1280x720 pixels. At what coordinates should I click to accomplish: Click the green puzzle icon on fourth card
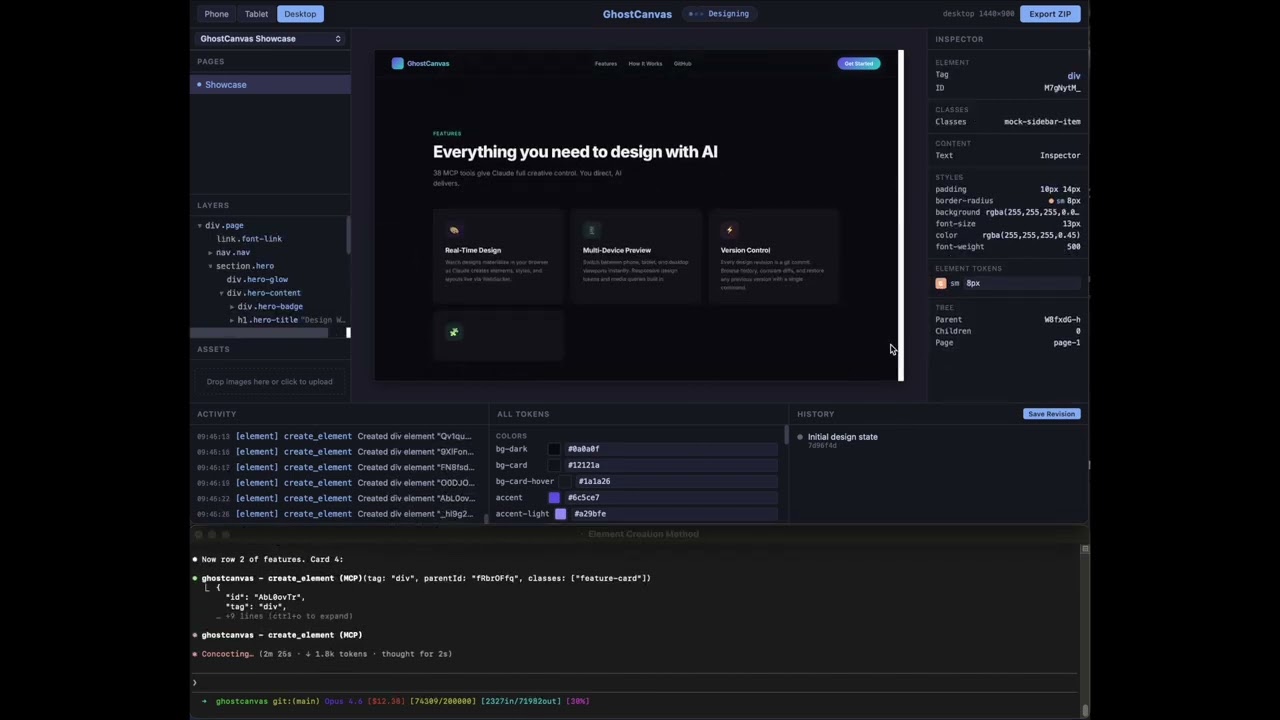coord(454,332)
